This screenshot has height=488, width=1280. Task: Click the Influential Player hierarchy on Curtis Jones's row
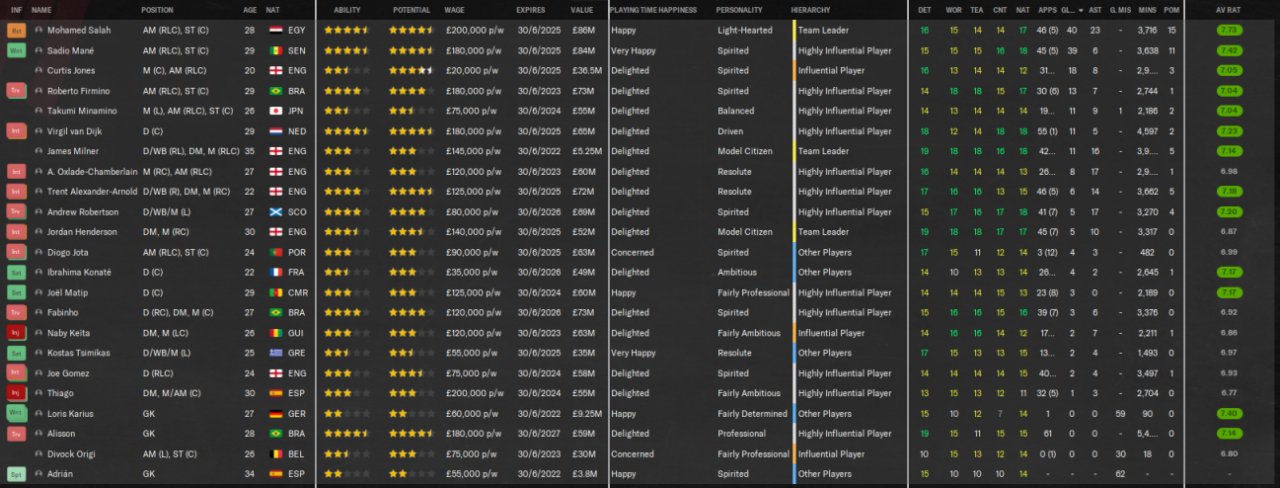pyautogui.click(x=832, y=71)
